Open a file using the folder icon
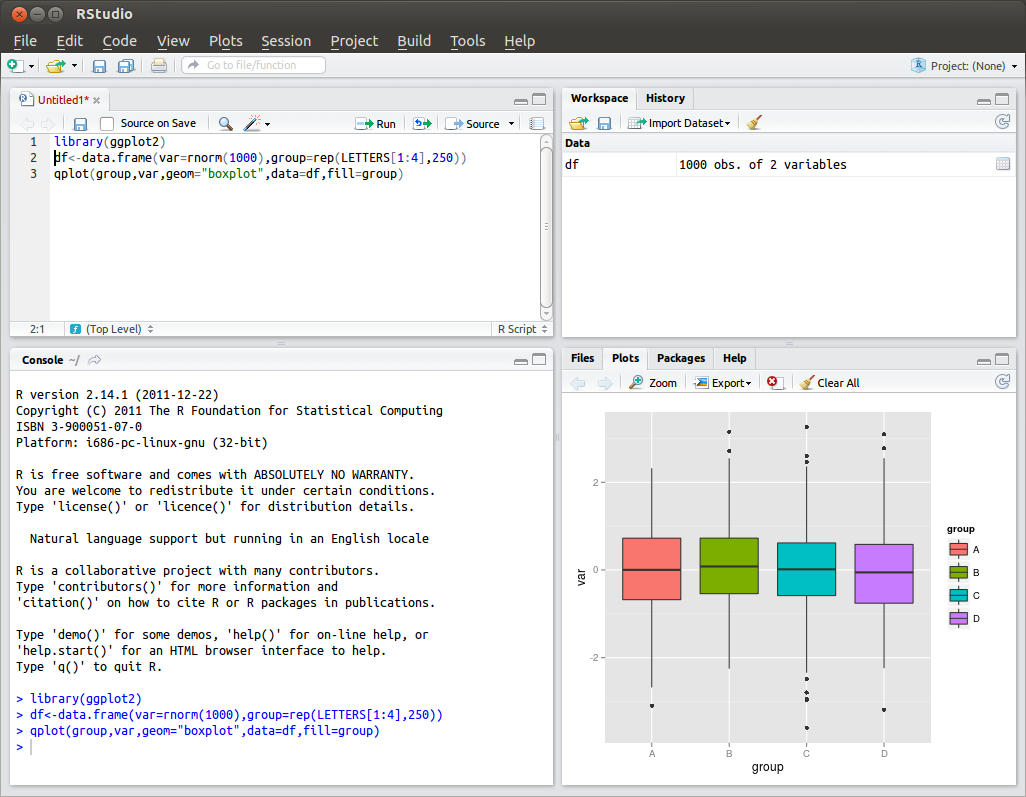 pyautogui.click(x=57, y=65)
